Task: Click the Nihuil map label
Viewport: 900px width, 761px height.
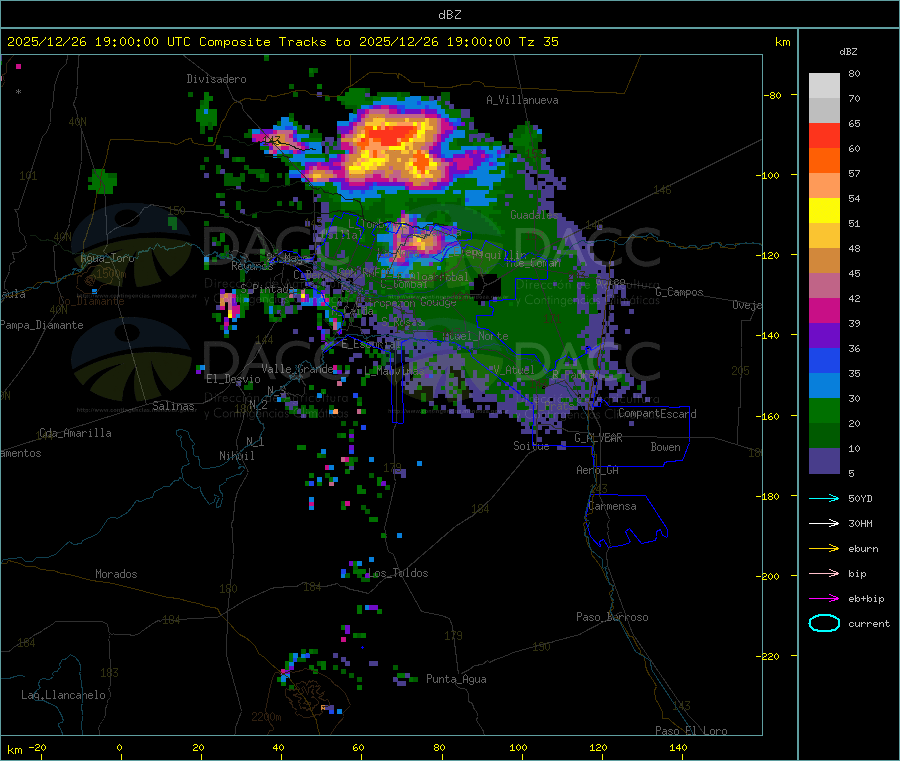Action: coord(236,456)
